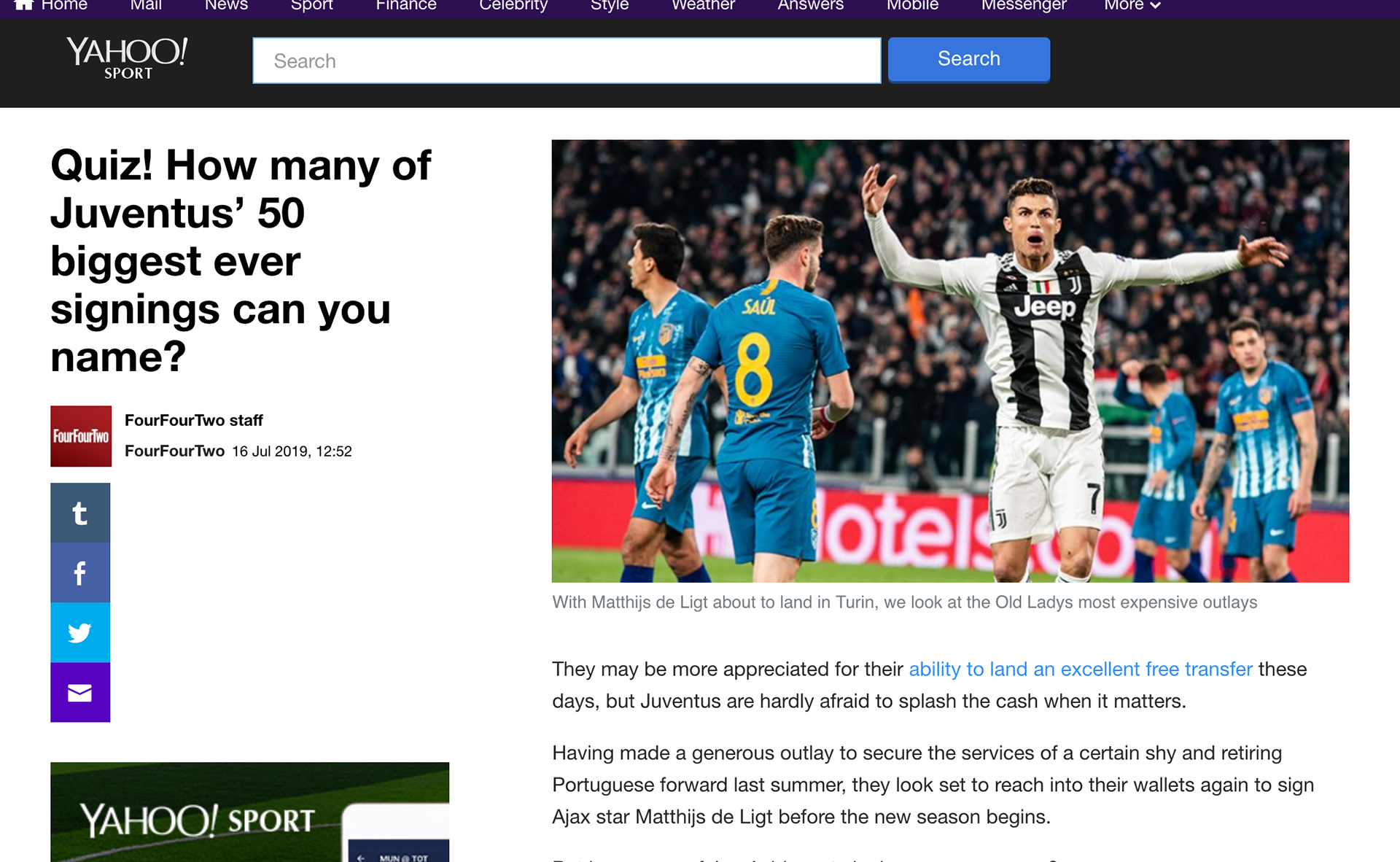1400x862 pixels.
Task: Focus the Search input field
Action: [x=567, y=61]
